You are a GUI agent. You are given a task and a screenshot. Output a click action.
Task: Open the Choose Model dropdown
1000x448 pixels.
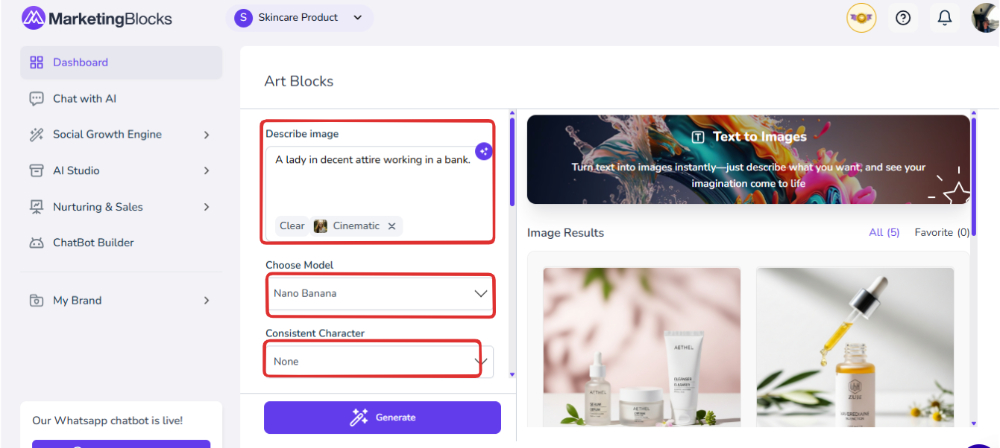click(379, 294)
